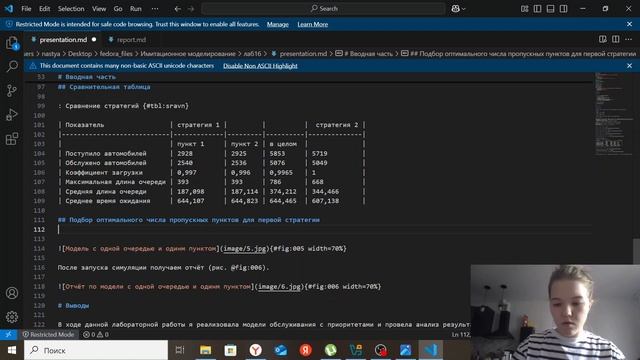Image resolution: width=640 pixels, height=360 pixels.
Task: Open Customize Layout icon
Action: 524,9
